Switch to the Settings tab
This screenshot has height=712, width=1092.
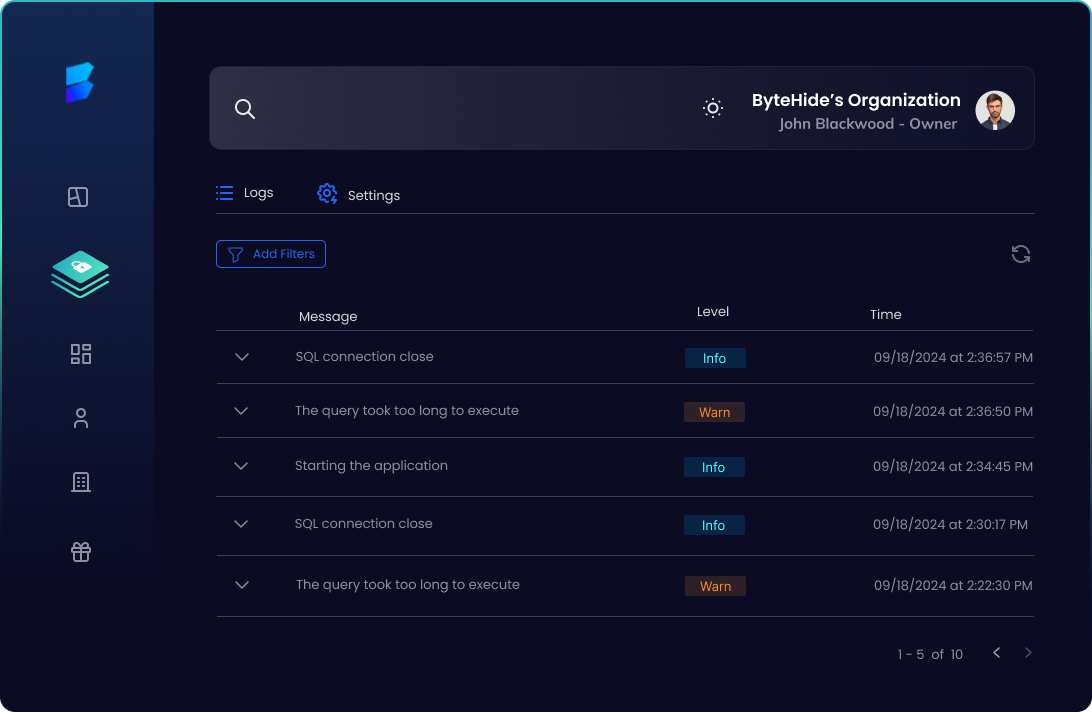(359, 194)
